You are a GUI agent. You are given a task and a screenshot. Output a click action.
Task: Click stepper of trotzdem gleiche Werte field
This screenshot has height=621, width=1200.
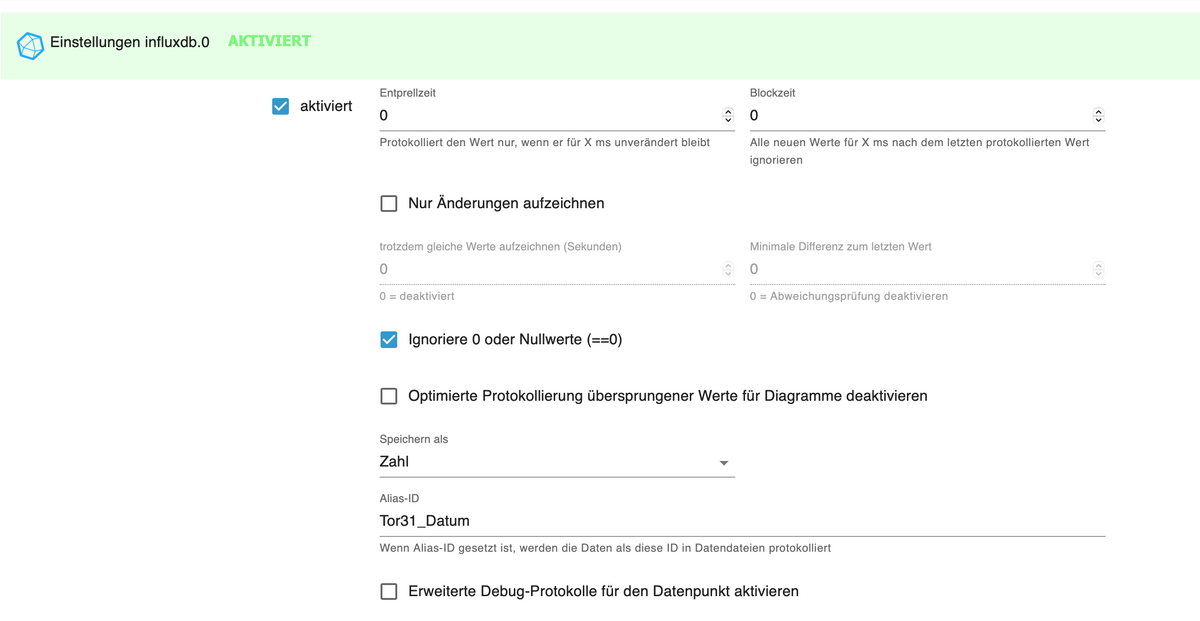pyautogui.click(x=727, y=269)
